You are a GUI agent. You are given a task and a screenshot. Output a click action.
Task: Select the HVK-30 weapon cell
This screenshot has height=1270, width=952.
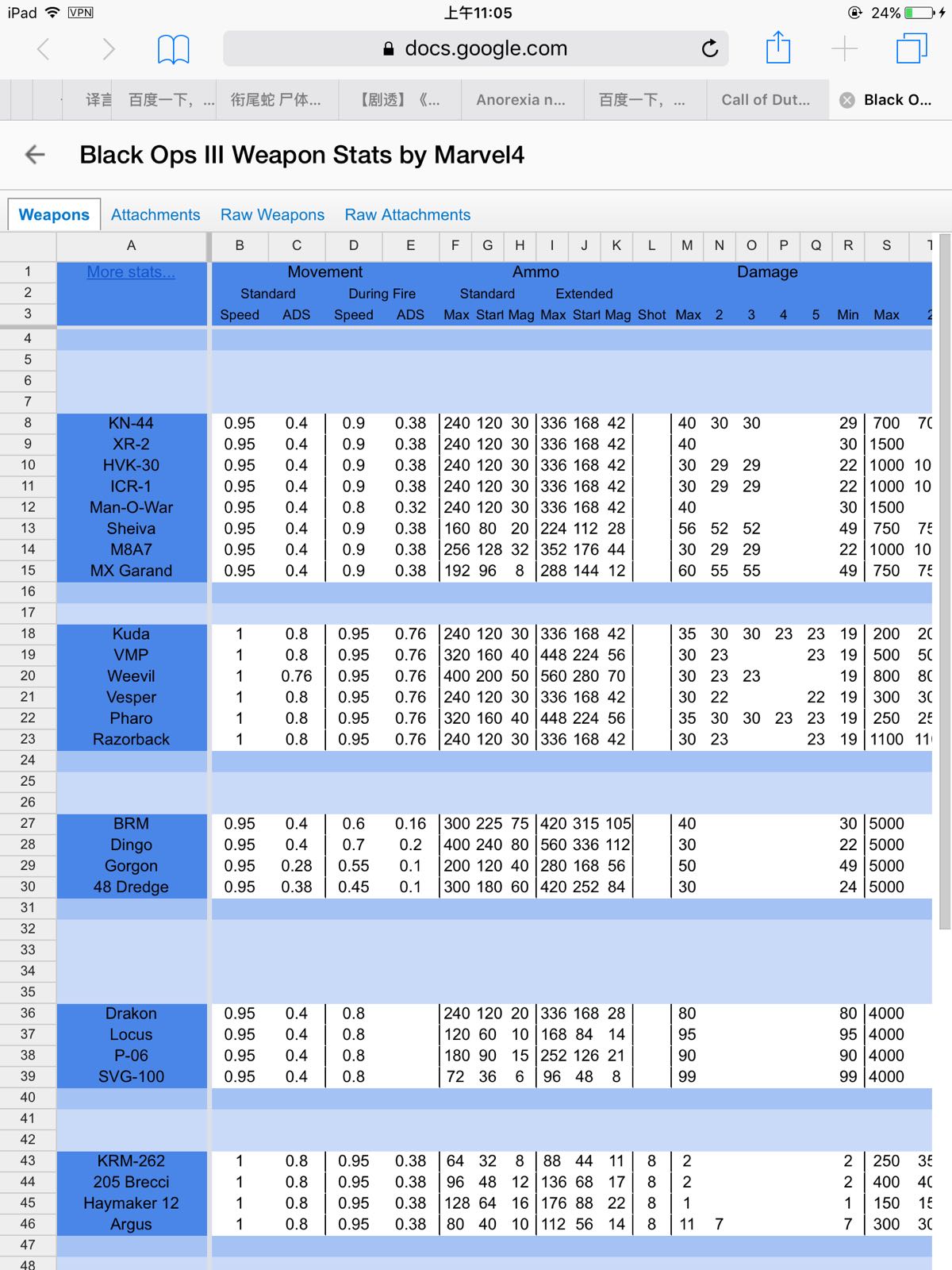[x=131, y=465]
